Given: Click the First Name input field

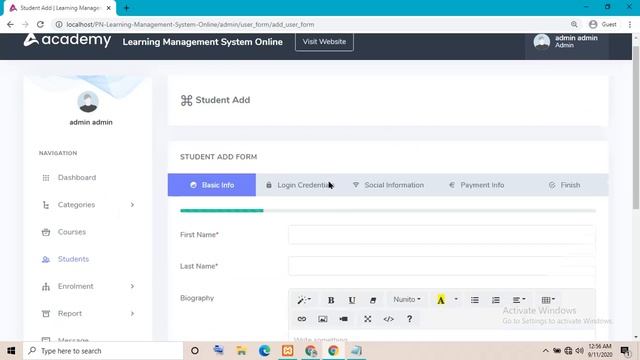Looking at the screenshot, I should 442,235.
